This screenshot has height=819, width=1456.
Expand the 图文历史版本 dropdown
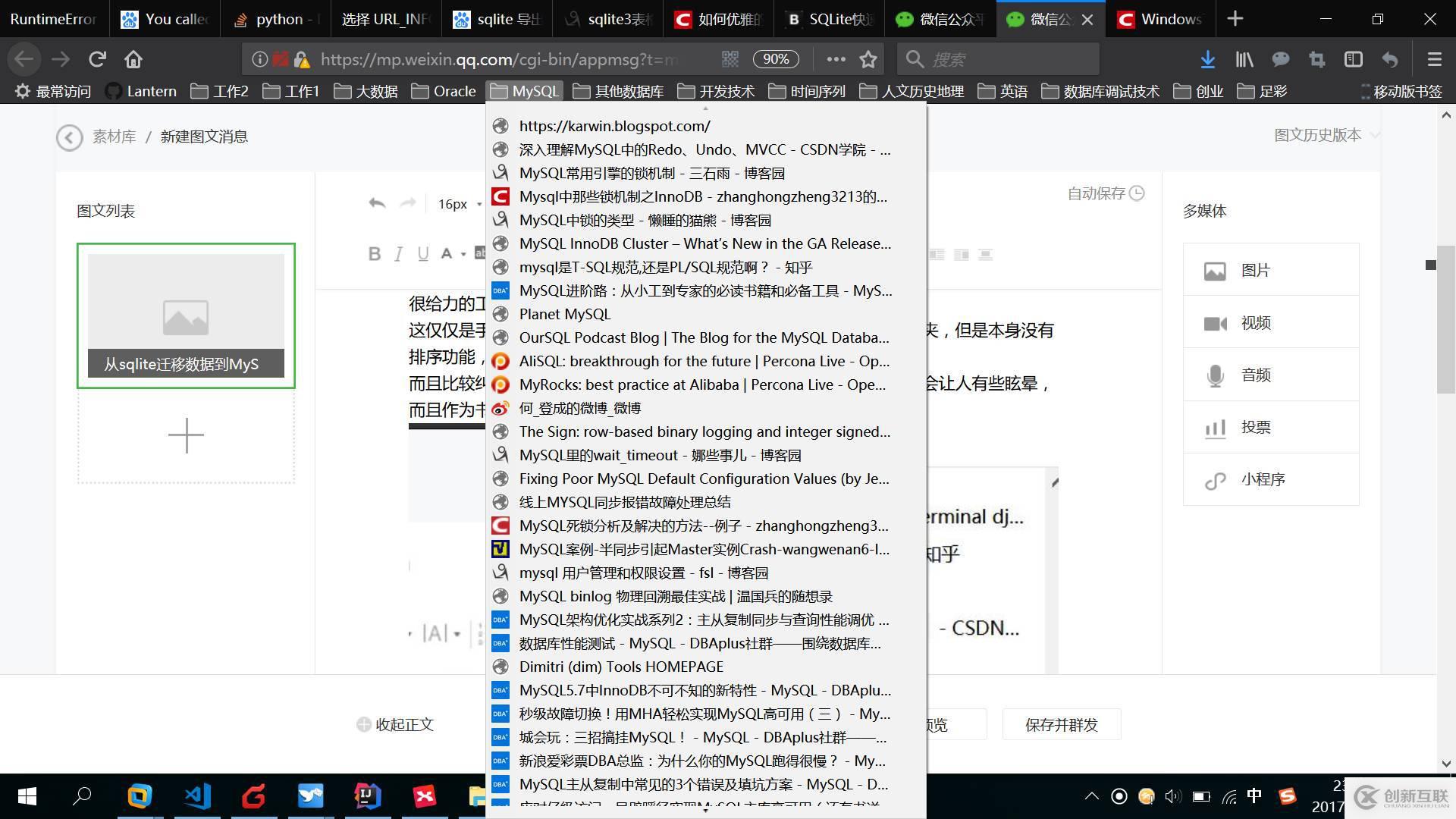[1327, 135]
